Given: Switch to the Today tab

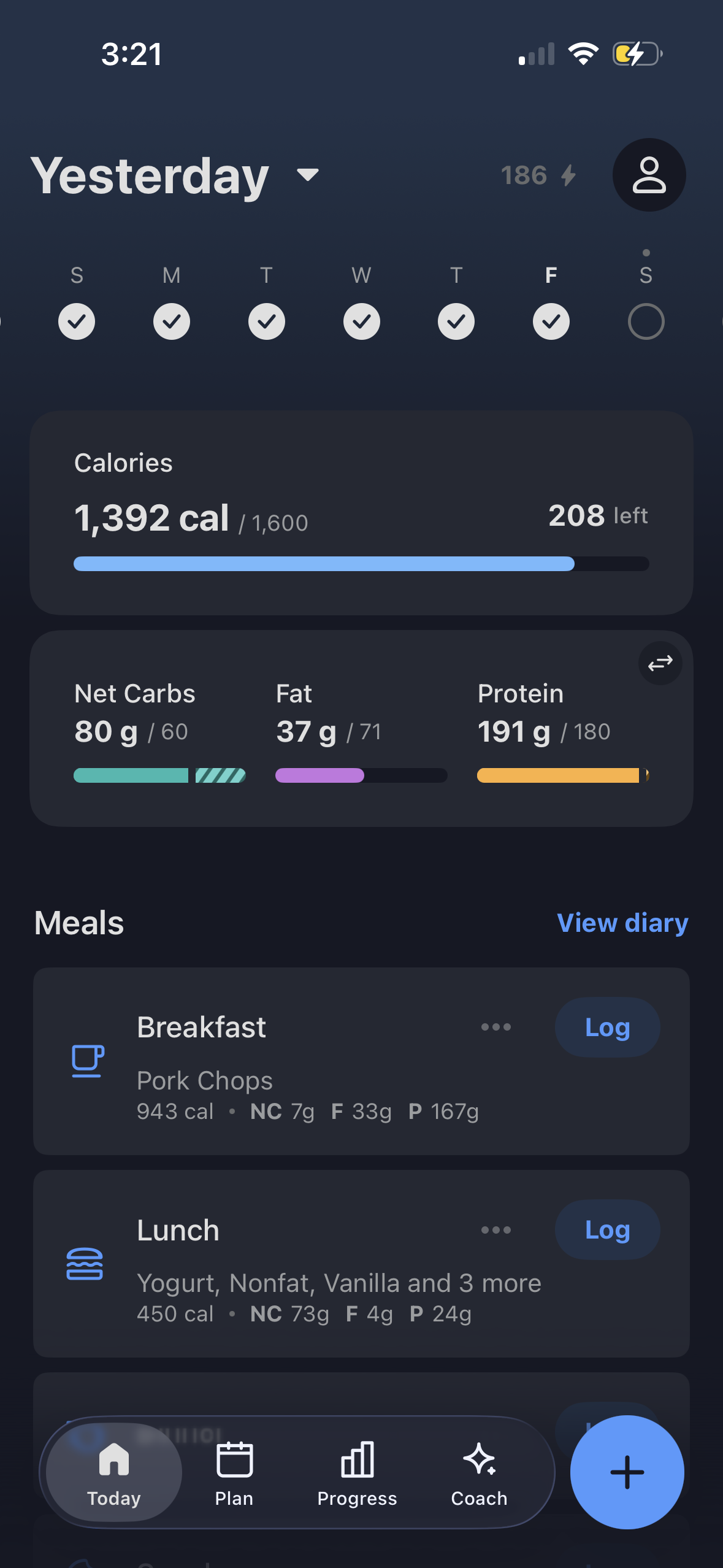Looking at the screenshot, I should (x=114, y=1472).
